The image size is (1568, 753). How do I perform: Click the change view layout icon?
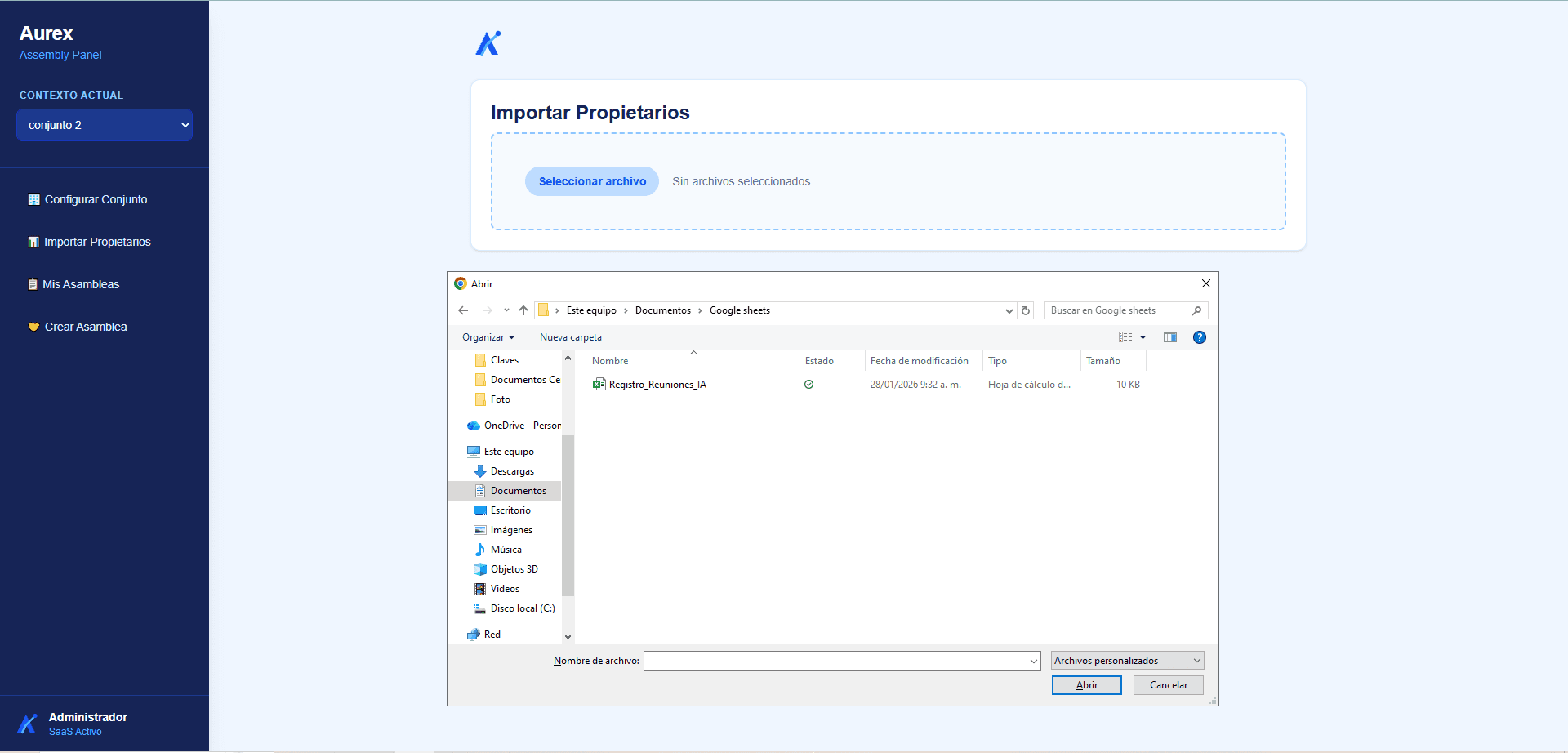click(1125, 337)
